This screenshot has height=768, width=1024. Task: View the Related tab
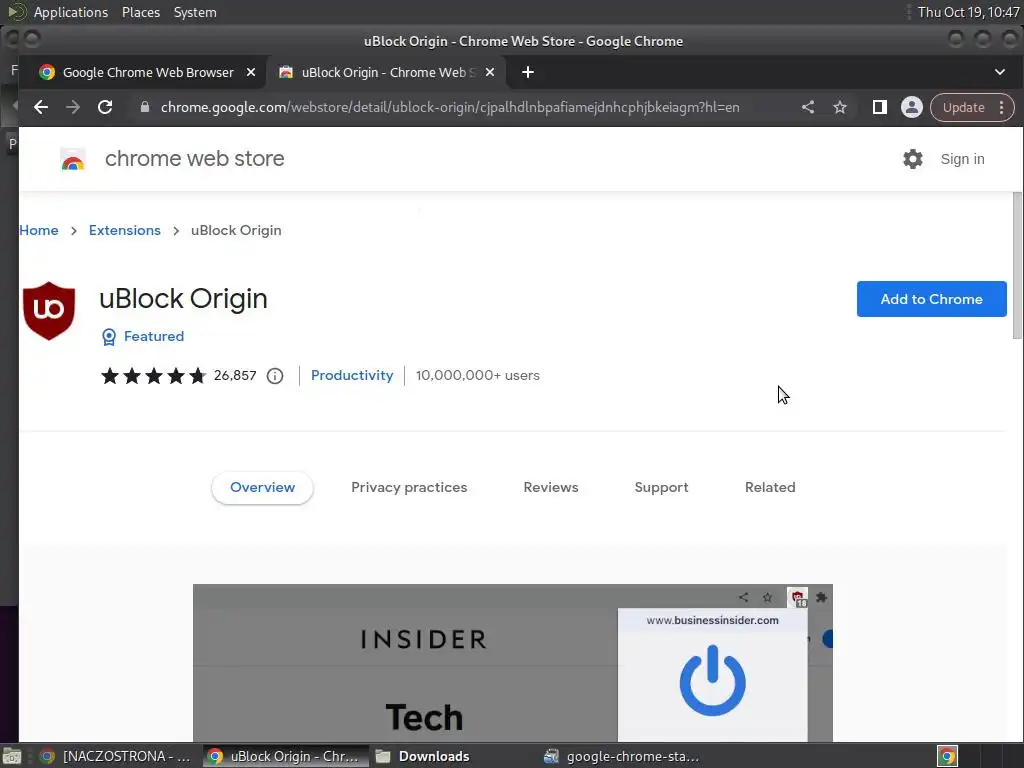pos(770,487)
